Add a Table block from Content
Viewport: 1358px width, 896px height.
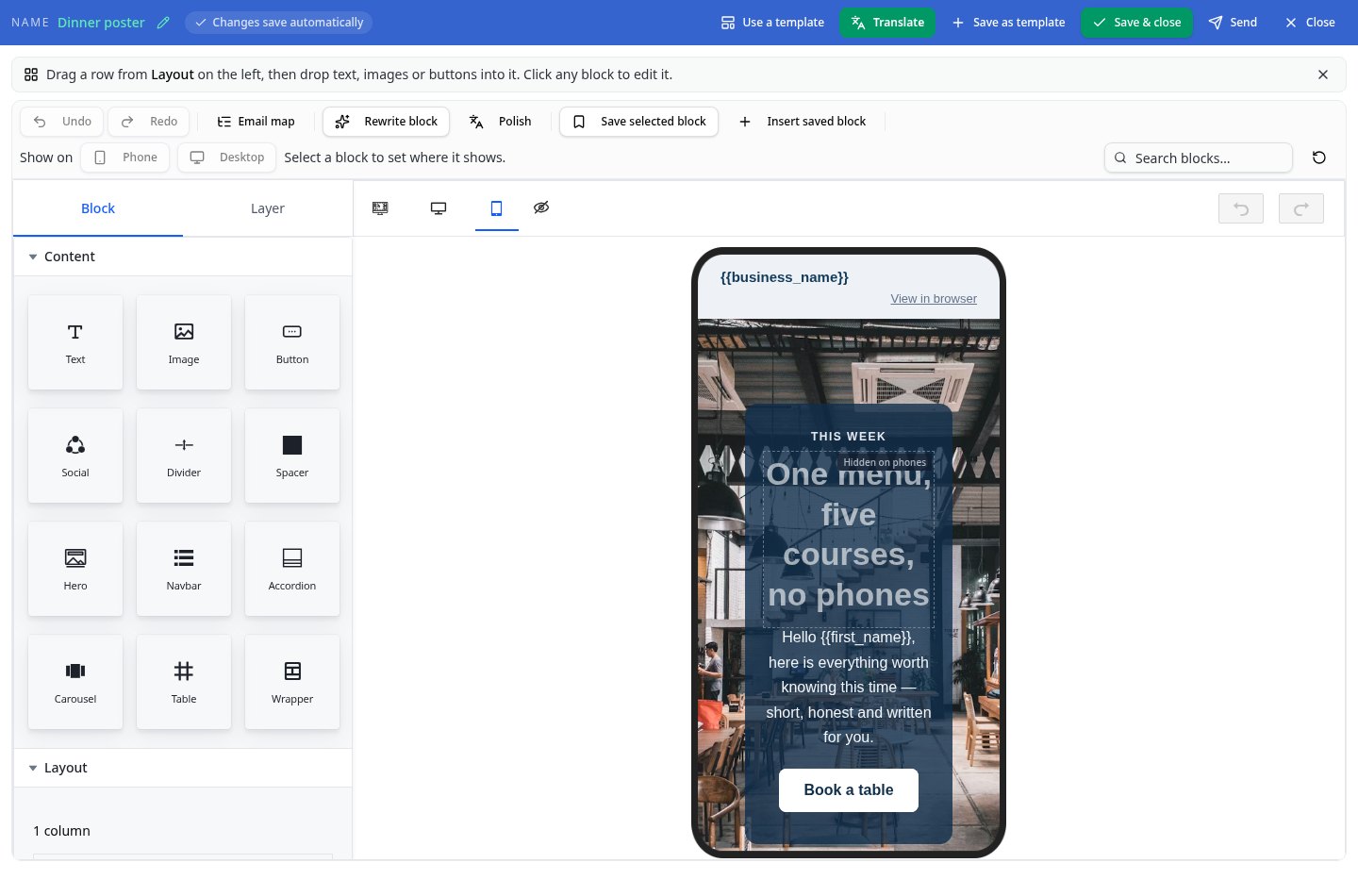(x=184, y=682)
